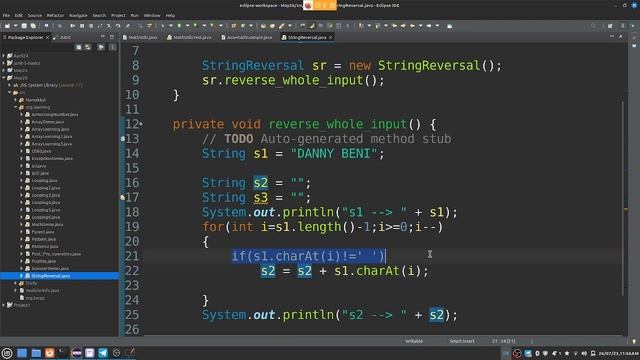Click the green Run toolbar icon
Viewport: 640px width, 360px height.
pyautogui.click(x=179, y=26)
